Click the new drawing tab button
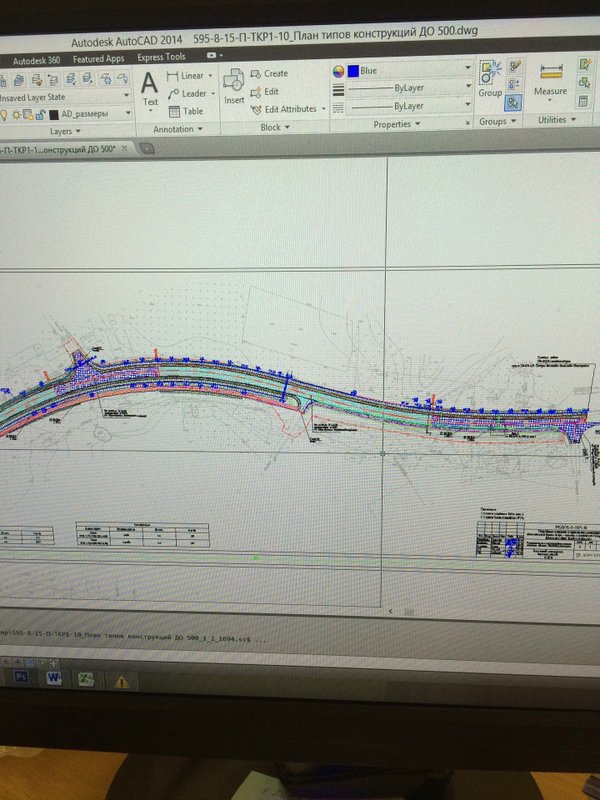The image size is (600, 800). coord(147,148)
